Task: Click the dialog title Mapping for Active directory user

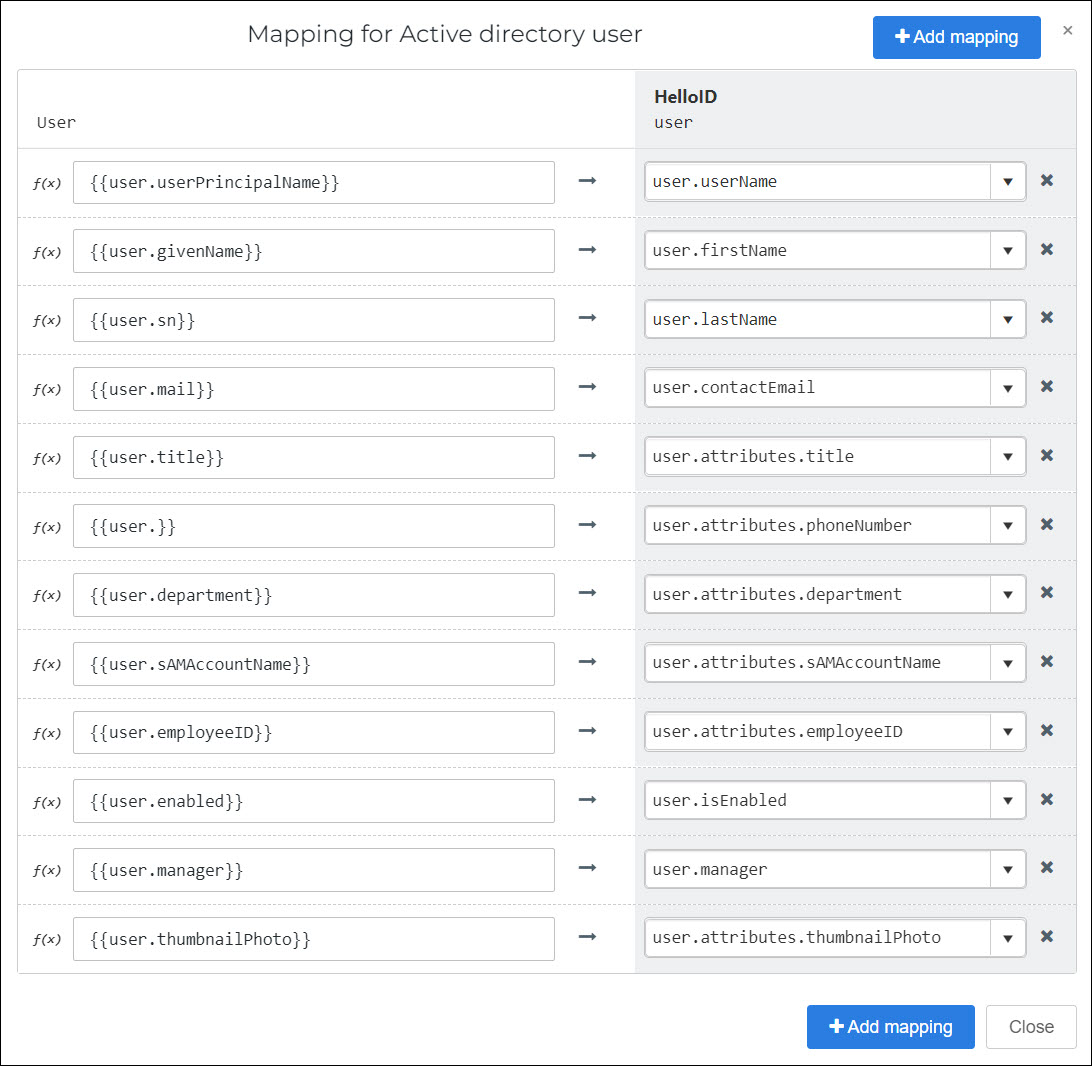Action: pos(444,34)
